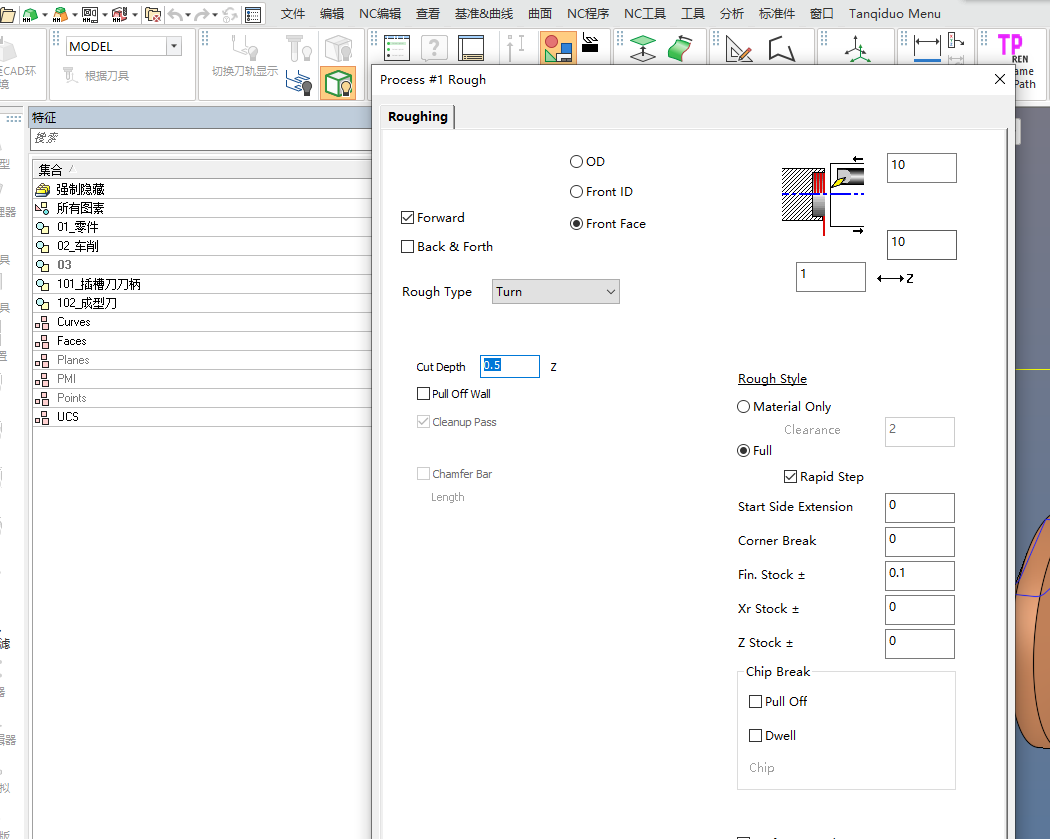Select the Full rough style radio button
The image size is (1050, 839).
[743, 451]
